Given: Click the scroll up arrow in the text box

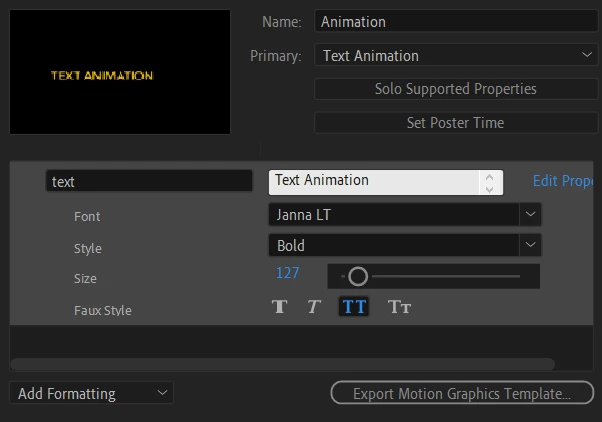Looking at the screenshot, I should pos(490,177).
